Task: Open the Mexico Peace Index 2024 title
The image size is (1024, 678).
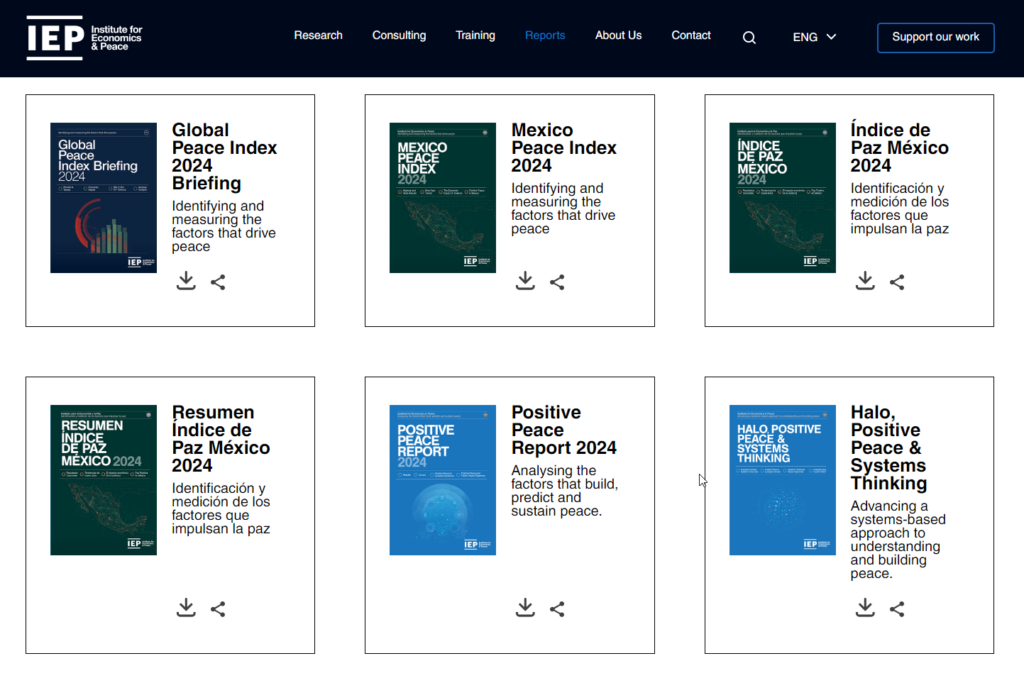Action: point(564,148)
